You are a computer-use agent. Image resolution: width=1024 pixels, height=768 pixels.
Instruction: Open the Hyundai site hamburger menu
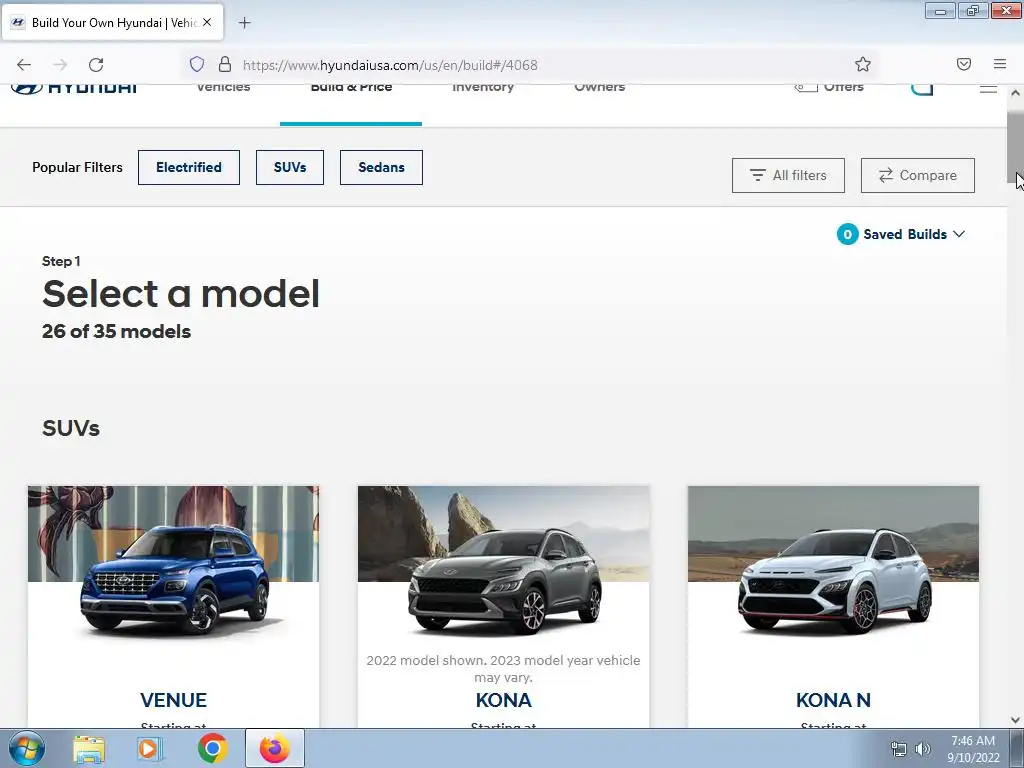point(988,88)
